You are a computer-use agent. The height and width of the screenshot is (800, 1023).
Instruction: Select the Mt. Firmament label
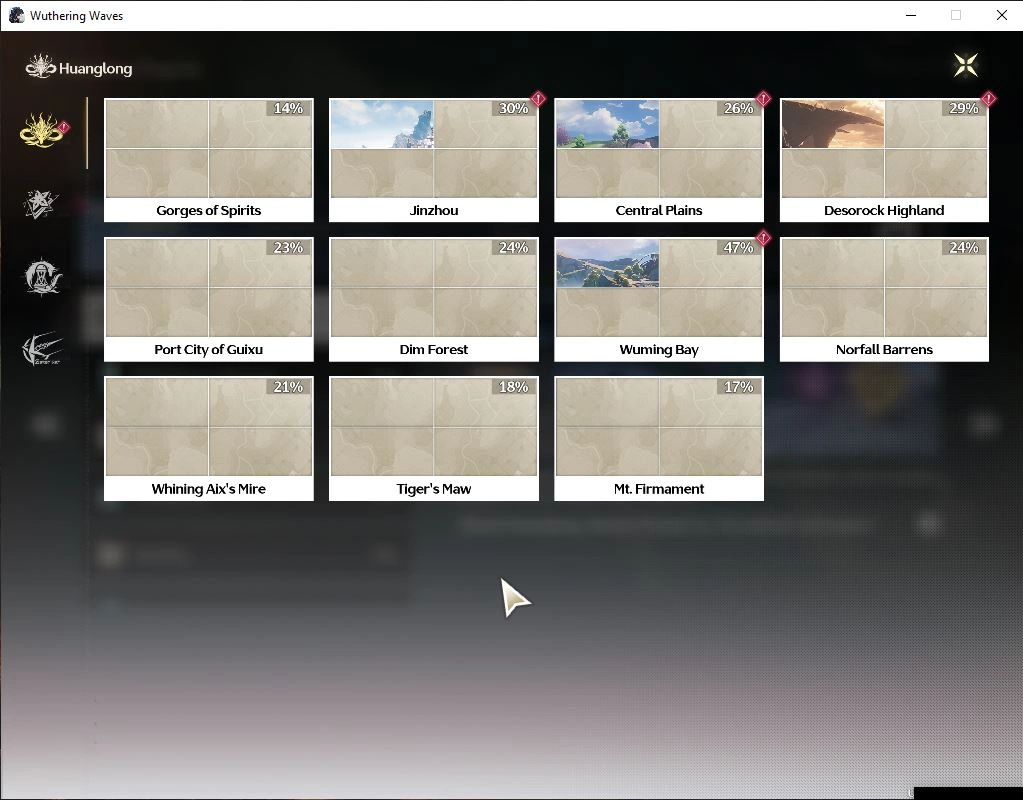coord(659,489)
